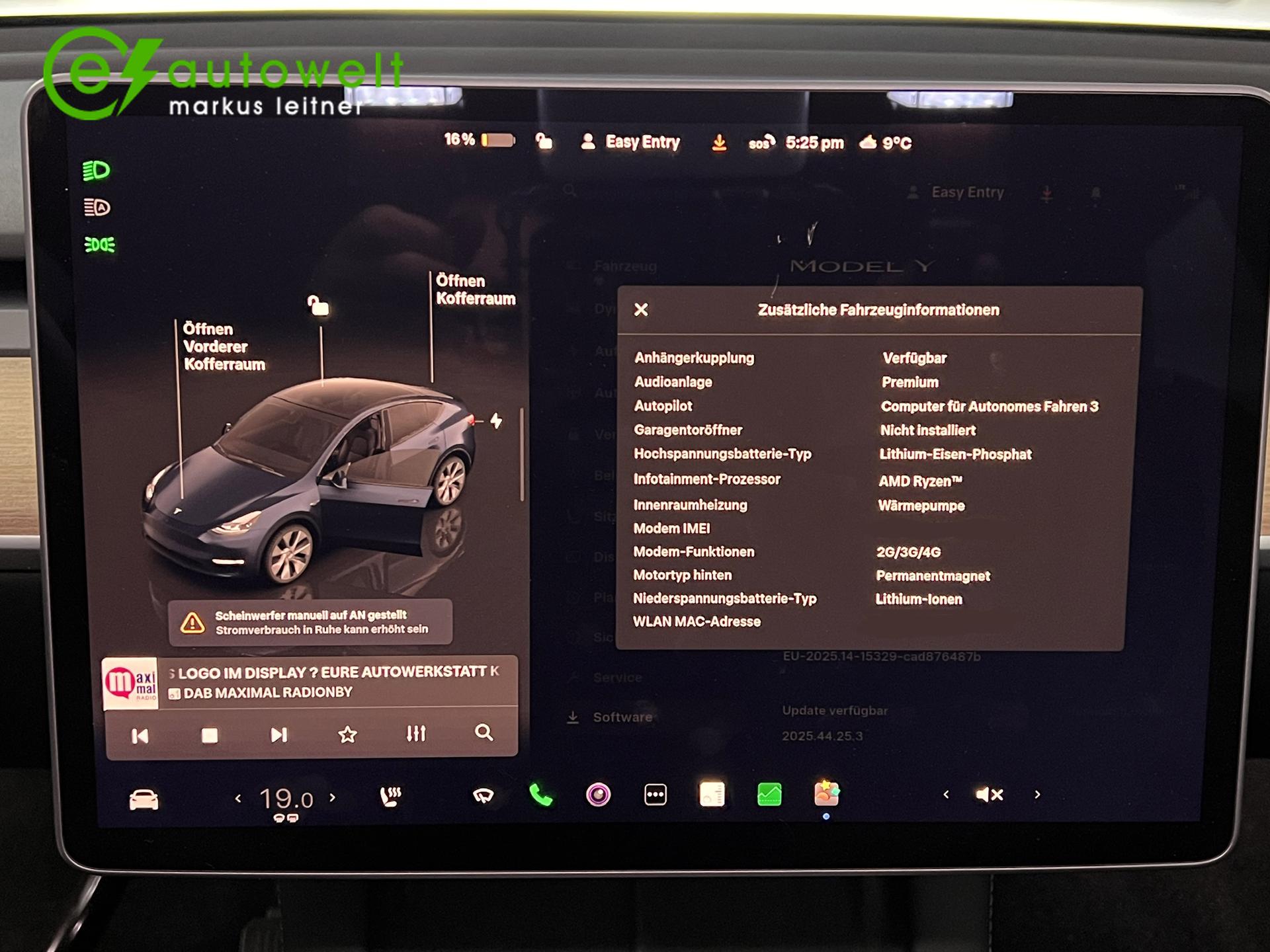The height and width of the screenshot is (952, 1270).
Task: Open seat heater controls
Action: [391, 797]
